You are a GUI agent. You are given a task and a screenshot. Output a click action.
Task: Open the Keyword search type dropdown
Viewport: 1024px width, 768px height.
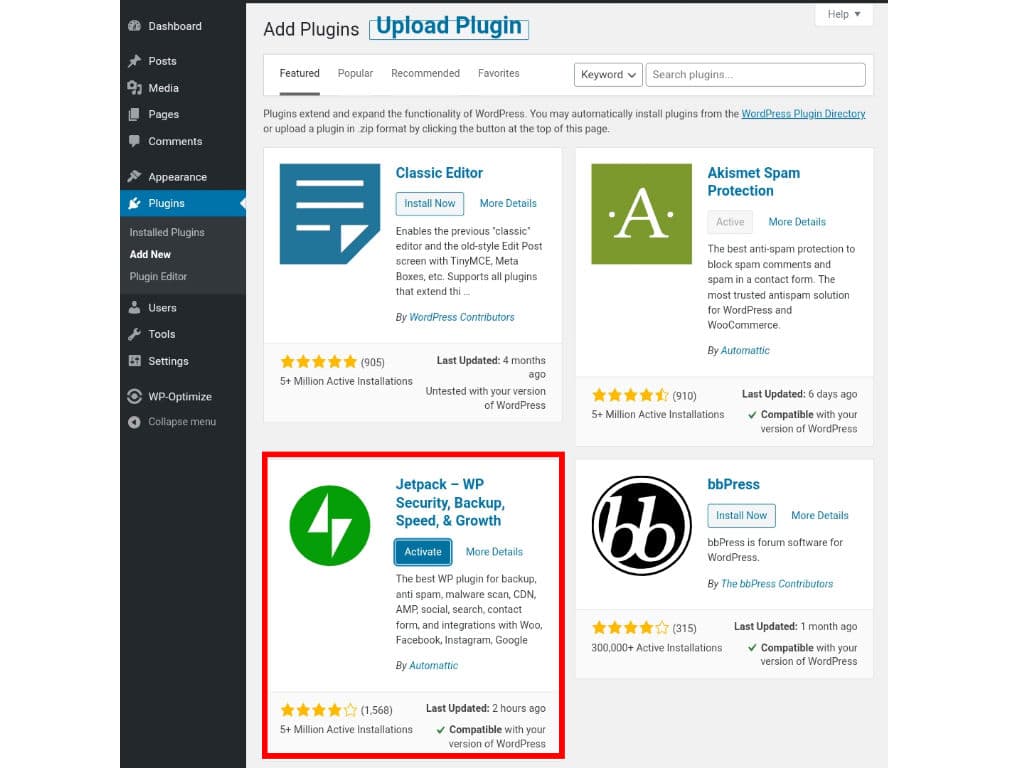click(x=608, y=74)
